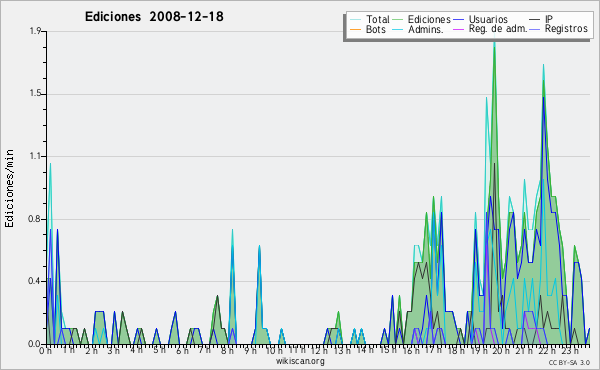Click the '5 h' x-axis label
The height and width of the screenshot is (370, 600).
[159, 350]
